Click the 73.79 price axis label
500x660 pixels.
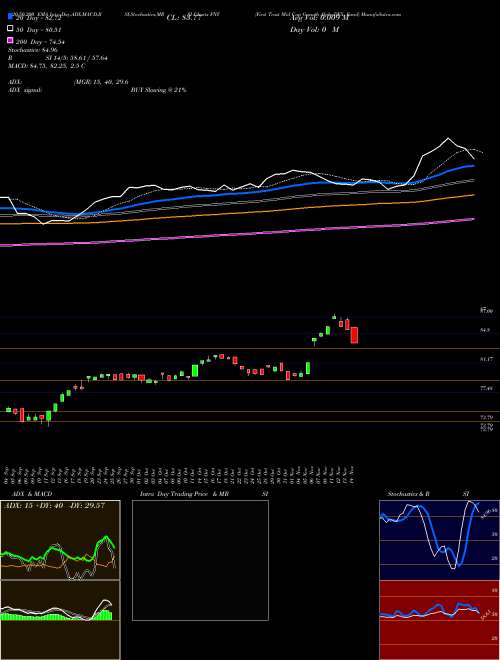487,417
